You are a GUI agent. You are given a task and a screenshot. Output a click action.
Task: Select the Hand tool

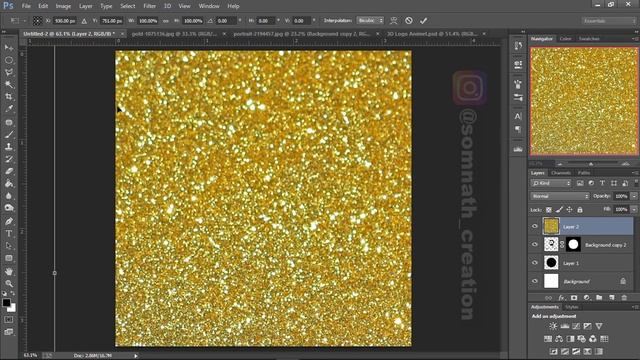[9, 271]
